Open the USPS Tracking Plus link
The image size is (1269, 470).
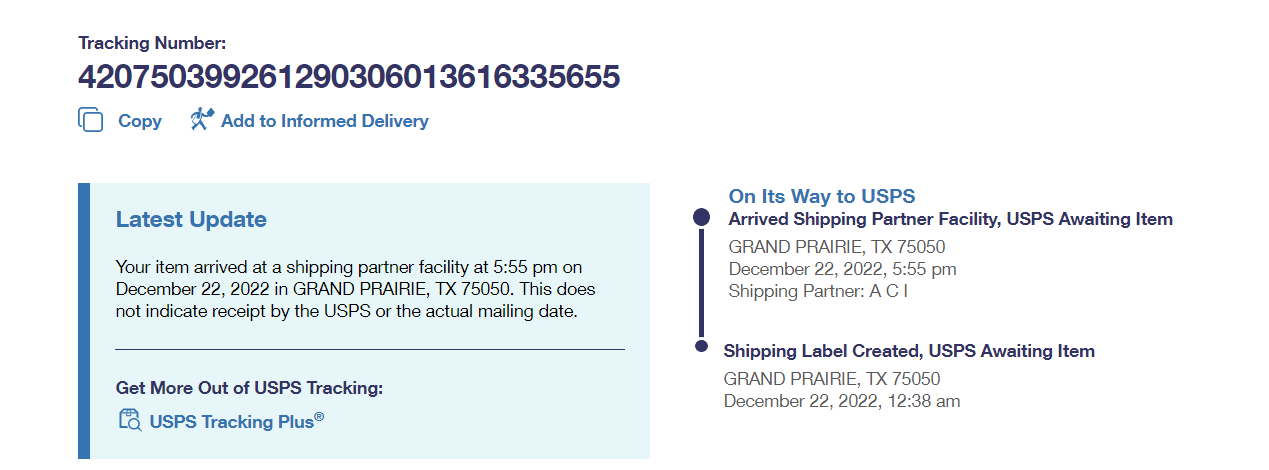(x=236, y=421)
